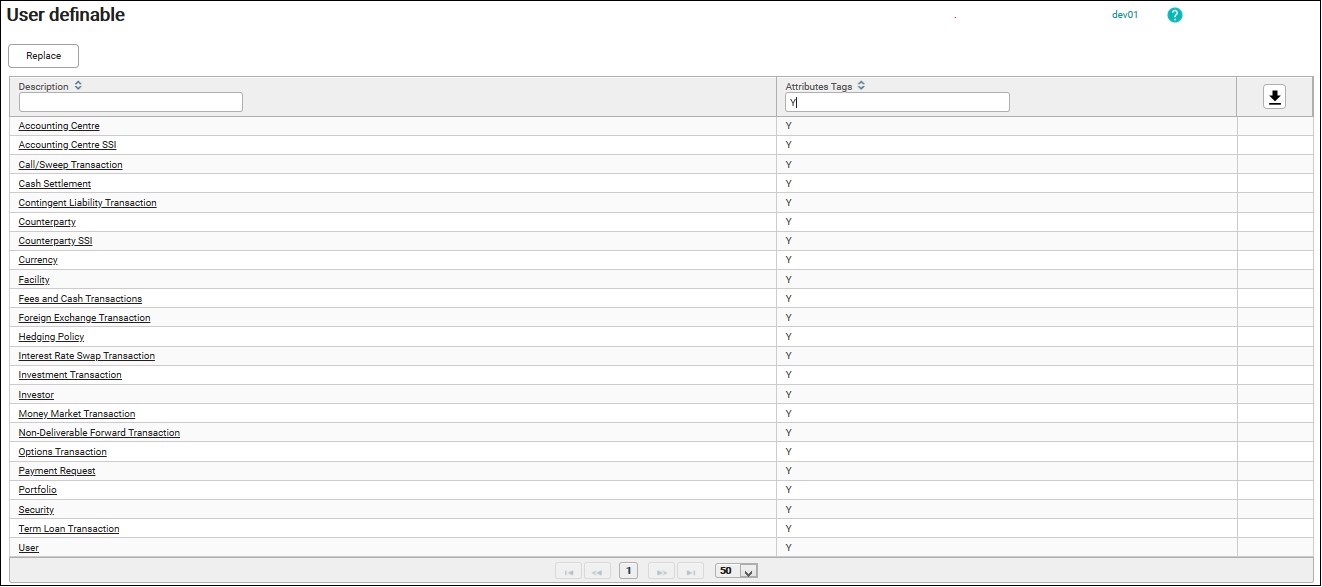This screenshot has width=1322, height=587.
Task: Open Foreign Exchange Transaction link
Action: coord(84,318)
